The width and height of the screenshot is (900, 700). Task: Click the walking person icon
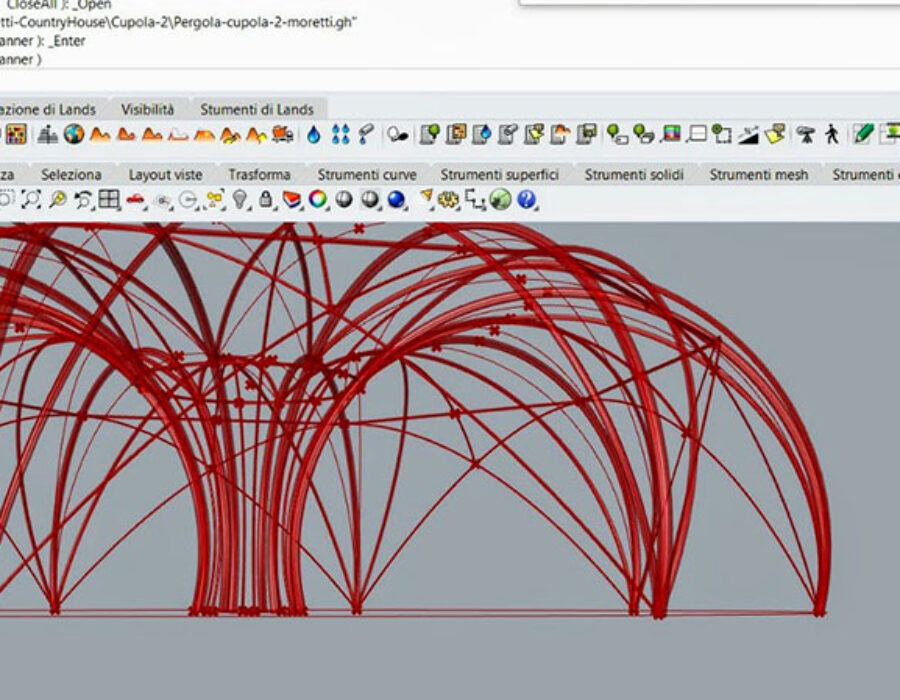tap(832, 134)
